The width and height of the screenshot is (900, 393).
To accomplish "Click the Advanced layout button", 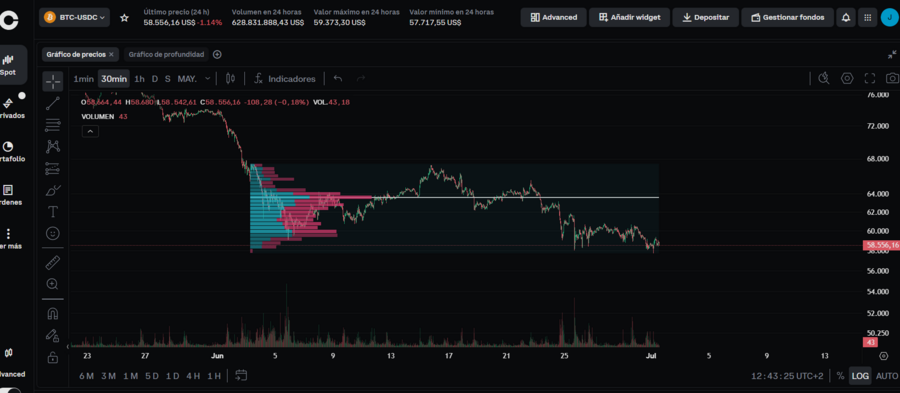I will click(553, 17).
